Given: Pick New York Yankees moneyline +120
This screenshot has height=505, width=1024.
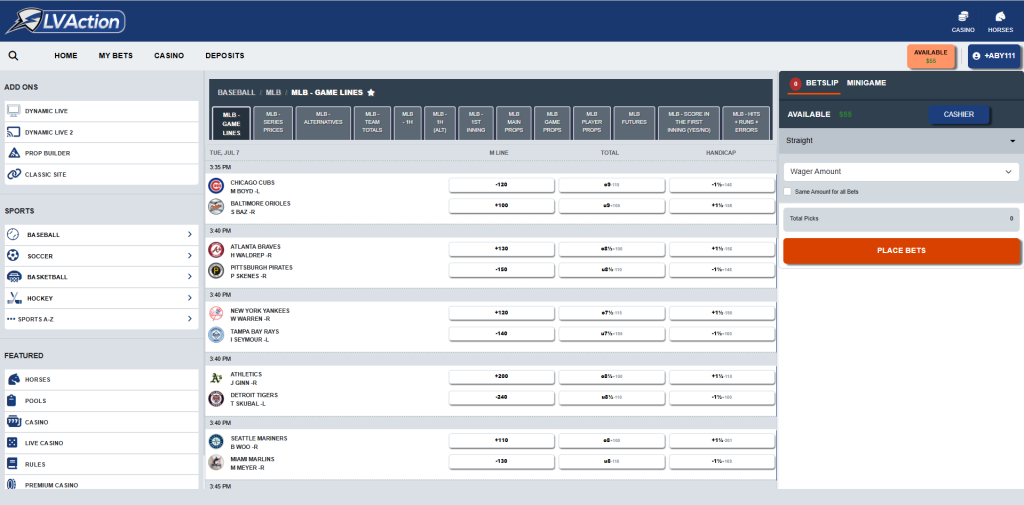Looking at the screenshot, I should [502, 313].
